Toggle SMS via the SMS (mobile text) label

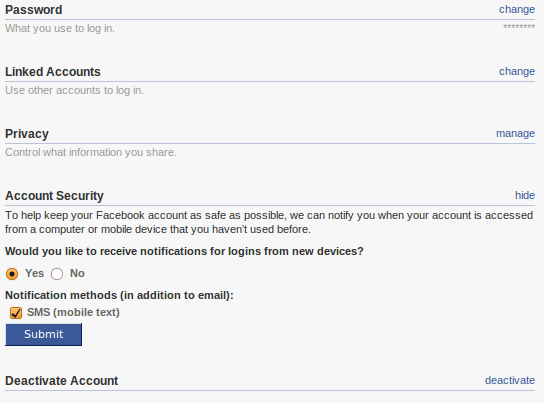(73, 312)
